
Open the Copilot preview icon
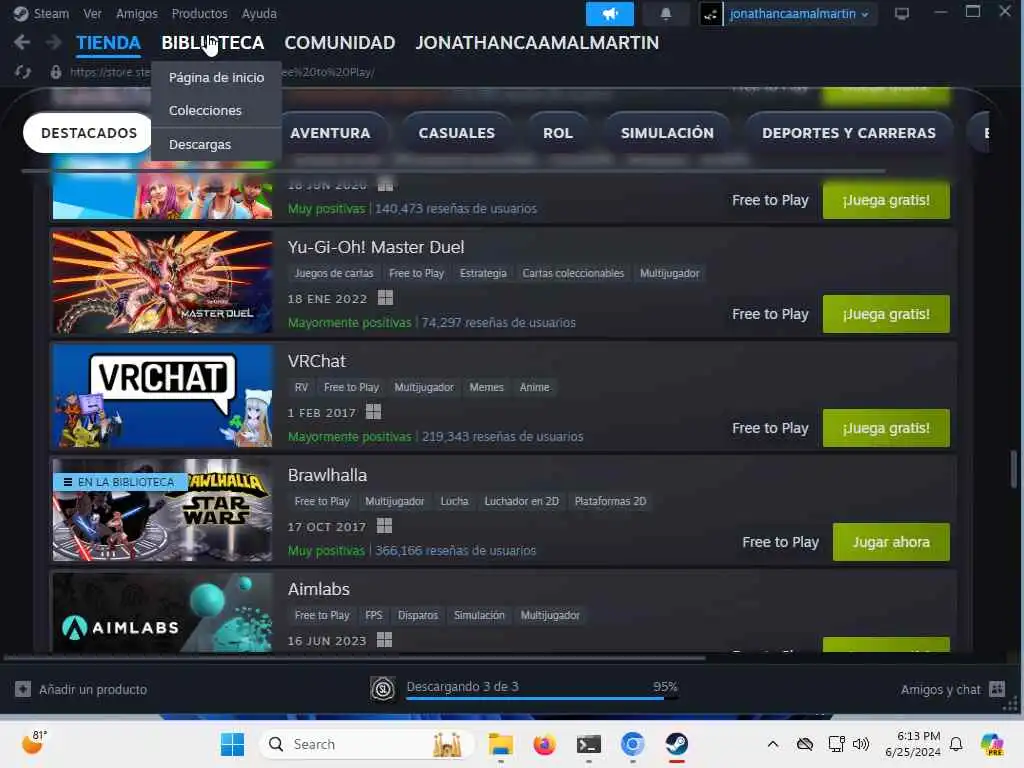[992, 744]
